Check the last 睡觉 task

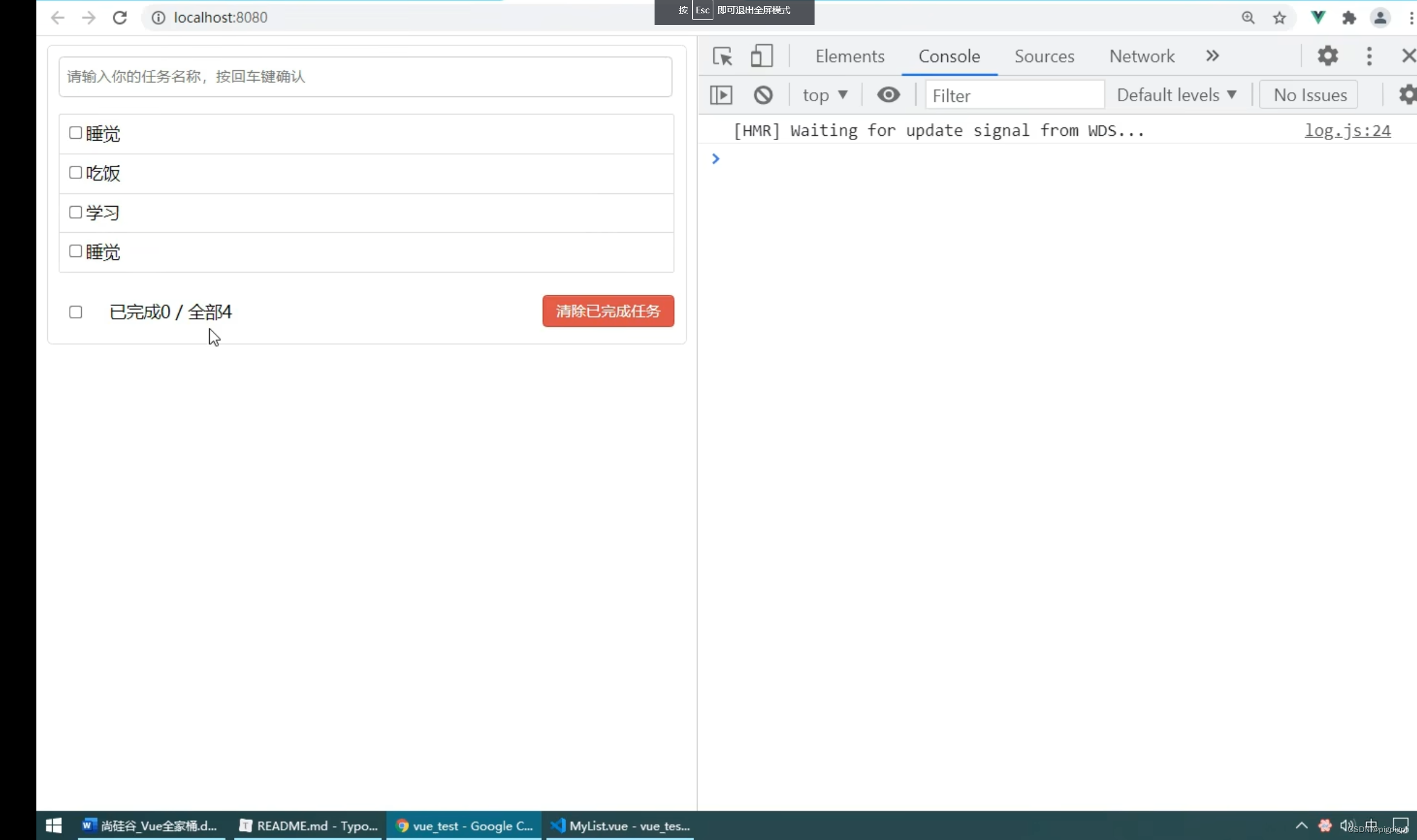[x=75, y=251]
